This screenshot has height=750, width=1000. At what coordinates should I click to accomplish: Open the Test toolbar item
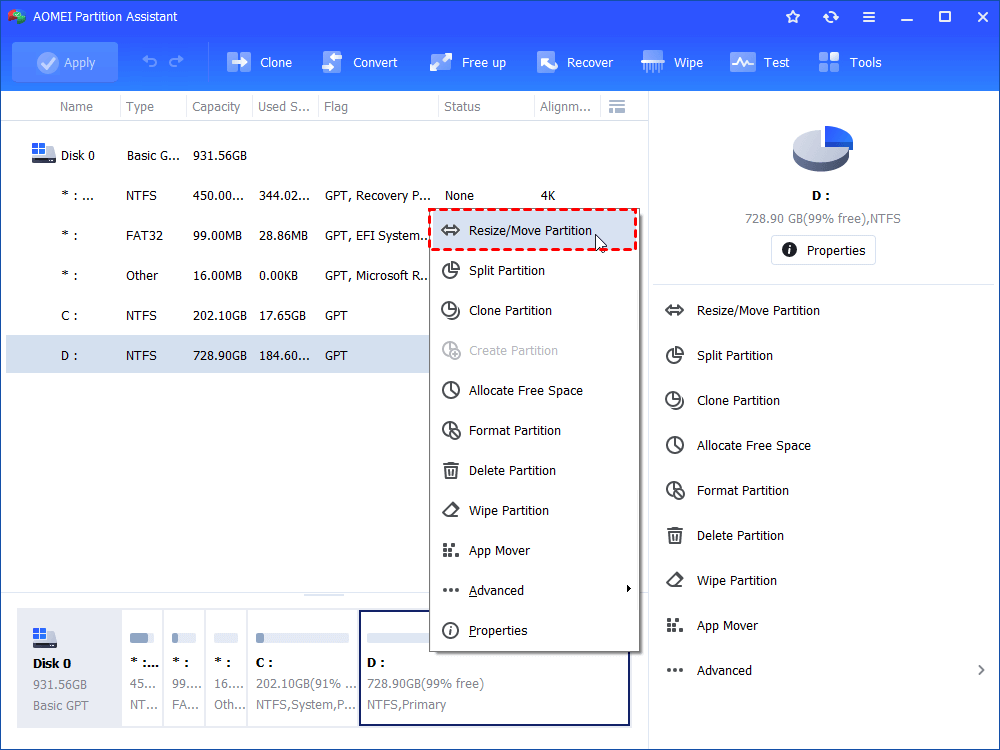pyautogui.click(x=760, y=62)
